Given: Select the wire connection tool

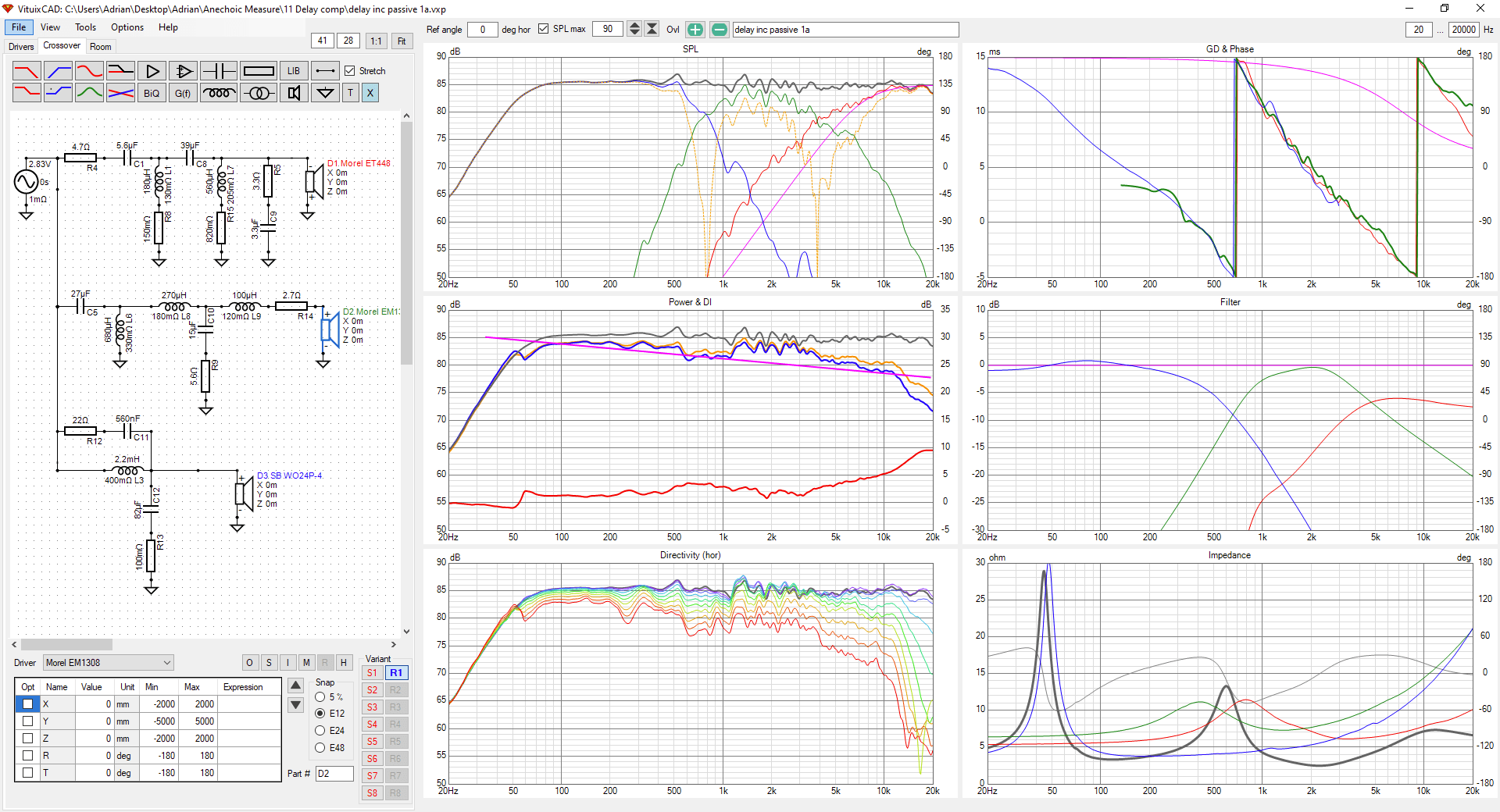Looking at the screenshot, I should (325, 71).
